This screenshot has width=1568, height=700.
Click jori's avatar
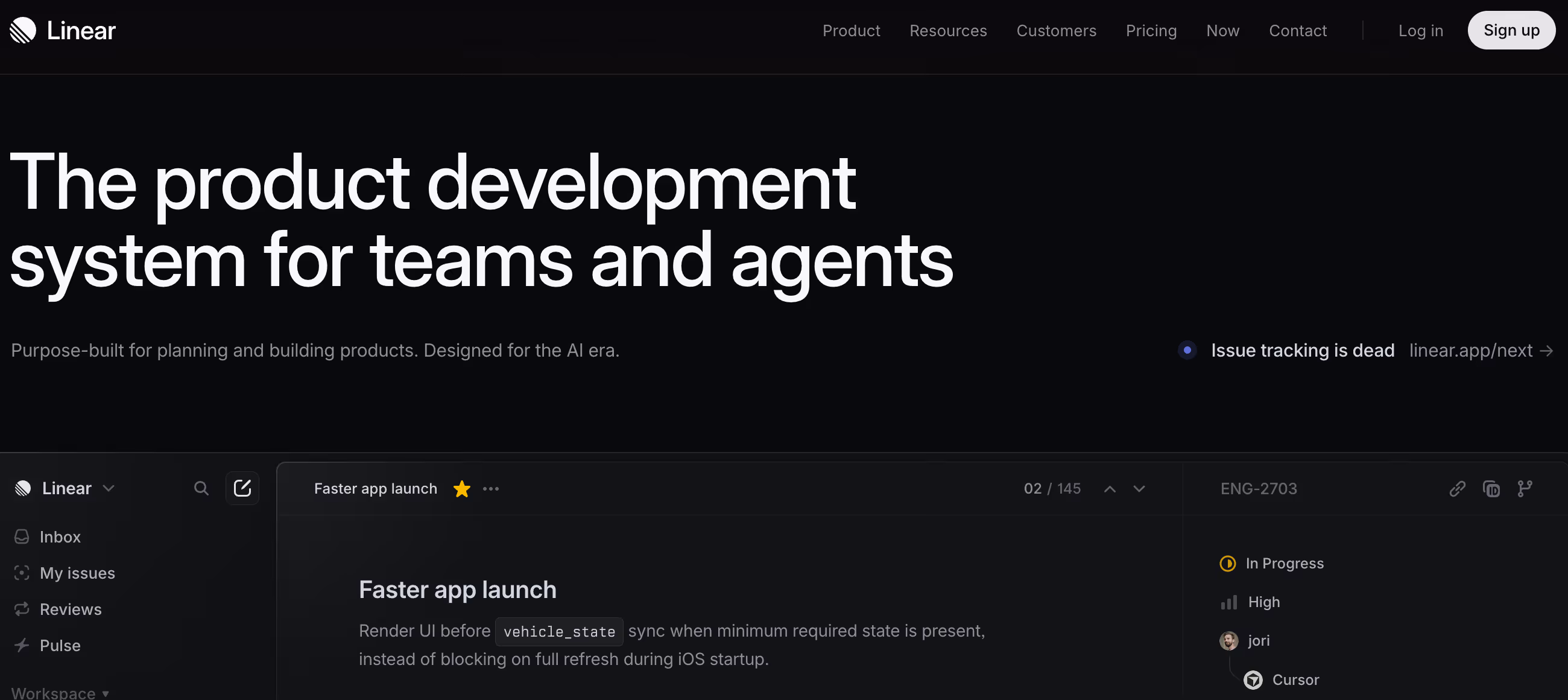click(1228, 640)
